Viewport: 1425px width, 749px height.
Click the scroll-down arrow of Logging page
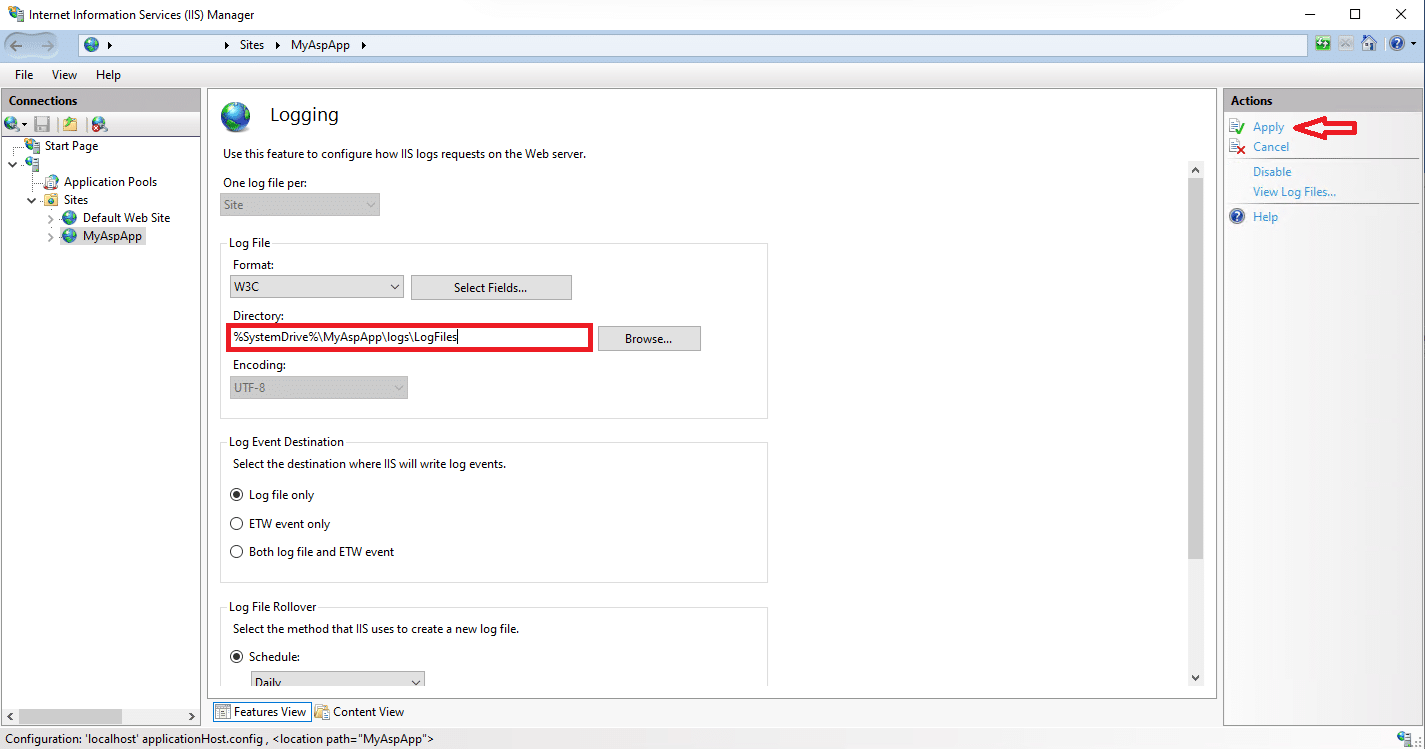point(1195,678)
